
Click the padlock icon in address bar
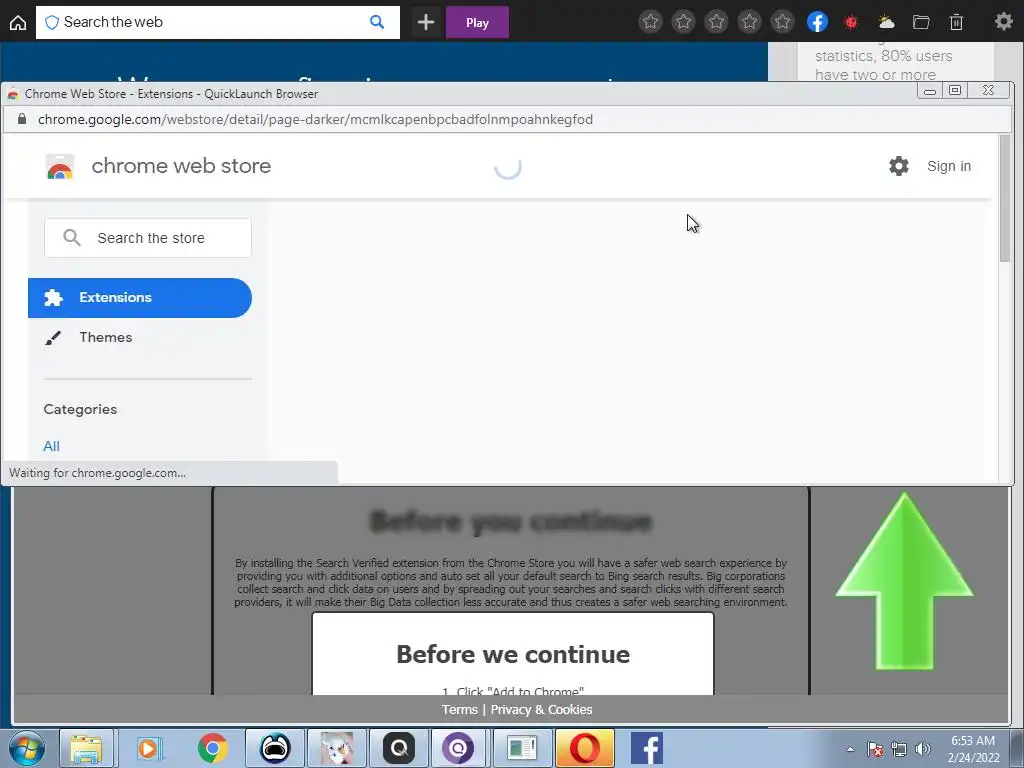22,119
